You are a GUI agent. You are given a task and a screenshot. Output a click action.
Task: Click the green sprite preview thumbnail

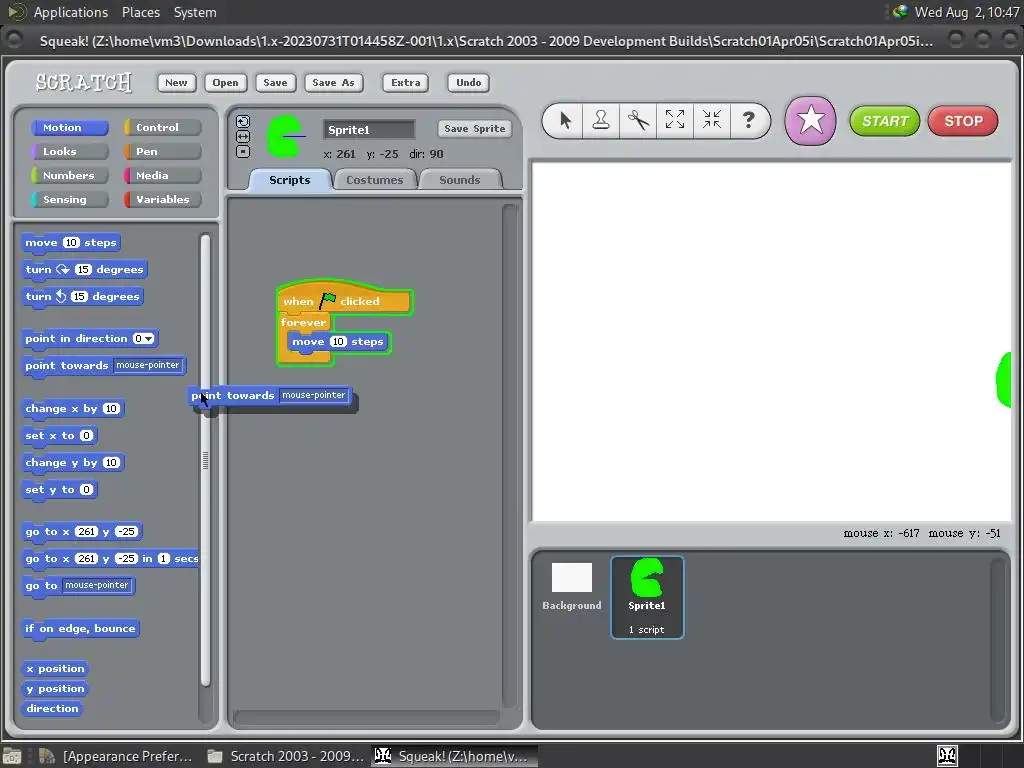click(x=285, y=136)
